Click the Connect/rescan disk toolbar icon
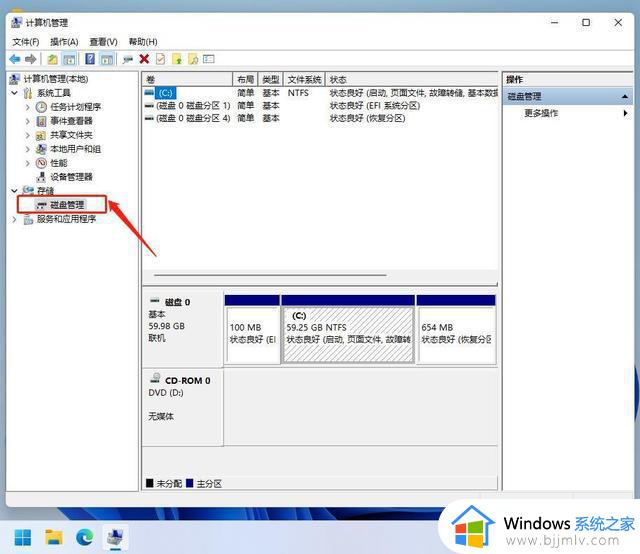 coord(128,59)
